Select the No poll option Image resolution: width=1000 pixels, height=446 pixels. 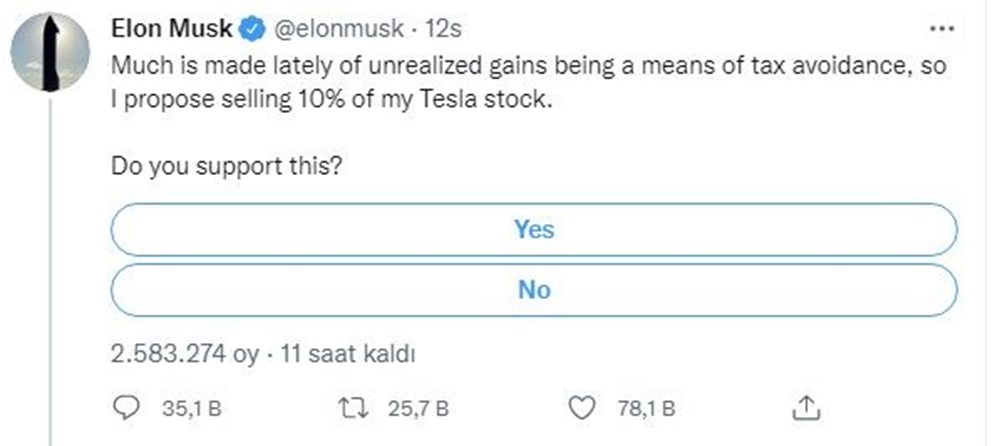pos(534,290)
